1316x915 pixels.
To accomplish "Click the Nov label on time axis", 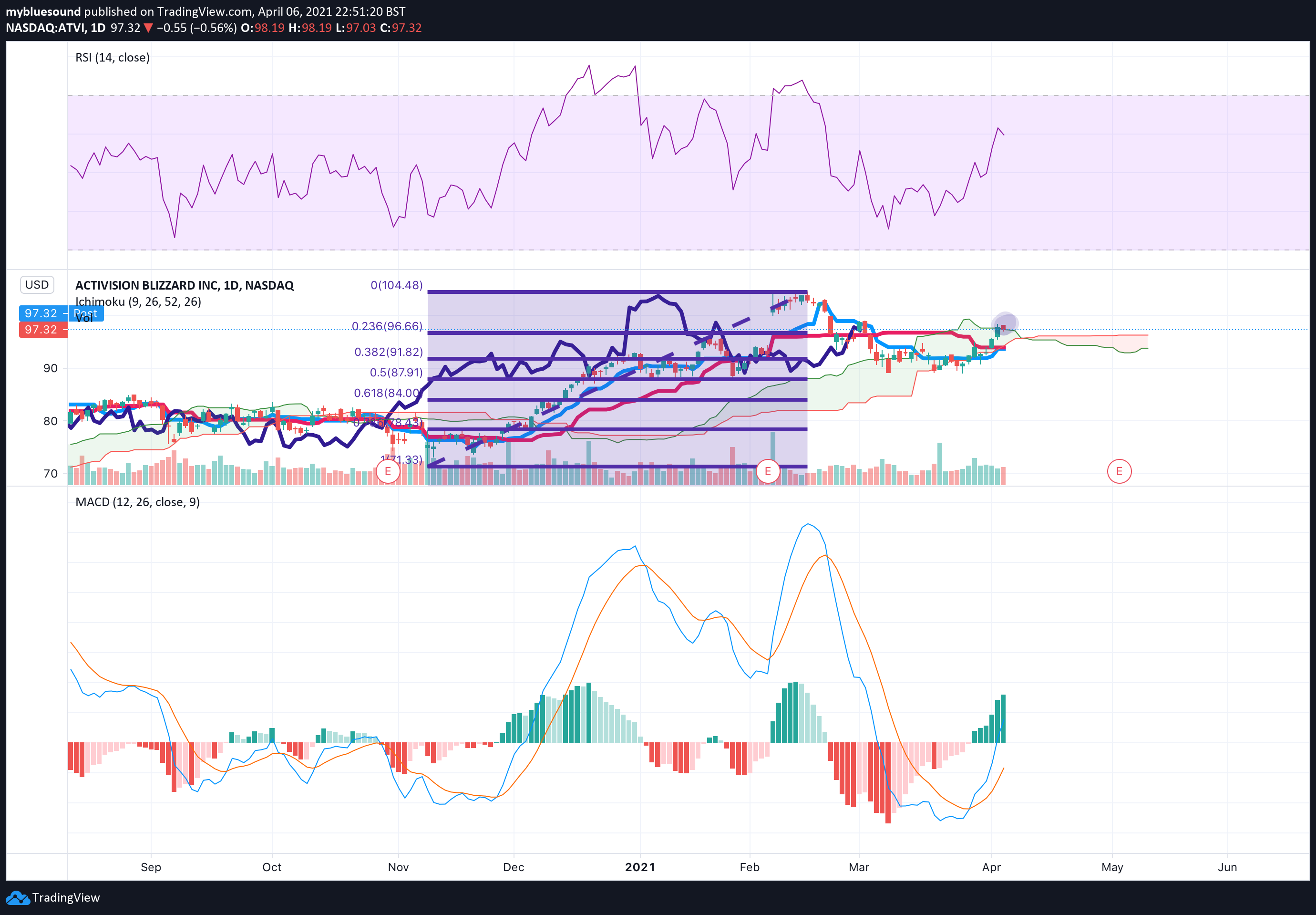I will [x=398, y=867].
